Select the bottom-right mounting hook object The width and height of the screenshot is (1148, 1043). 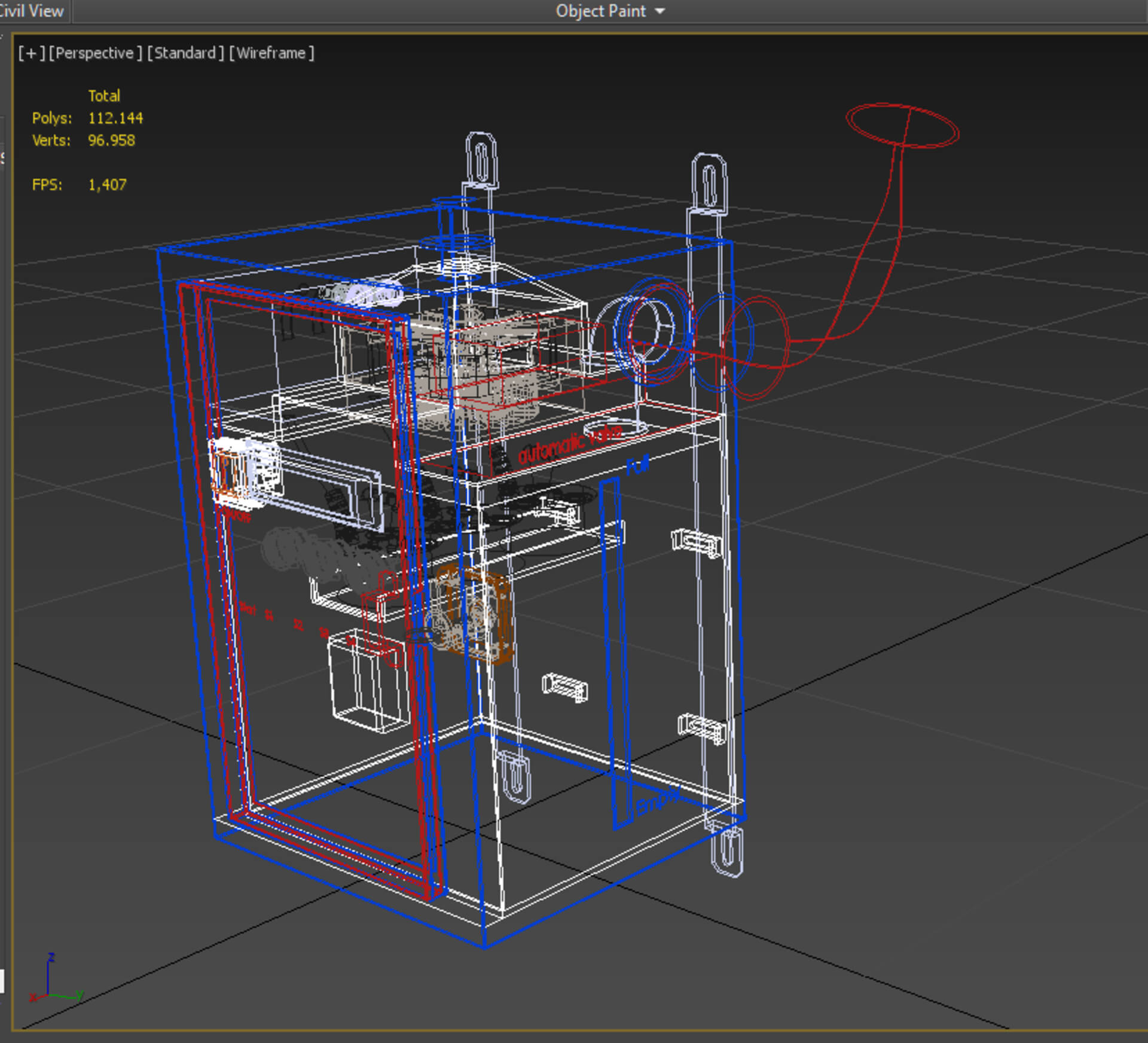pos(727,850)
